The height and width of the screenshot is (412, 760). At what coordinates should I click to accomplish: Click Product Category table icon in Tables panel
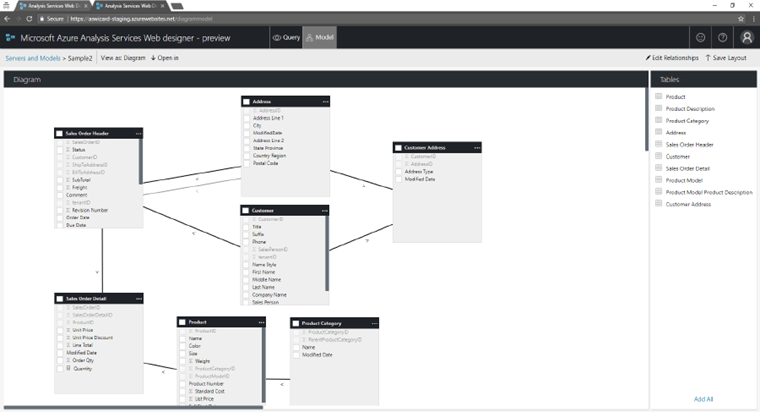pos(658,120)
